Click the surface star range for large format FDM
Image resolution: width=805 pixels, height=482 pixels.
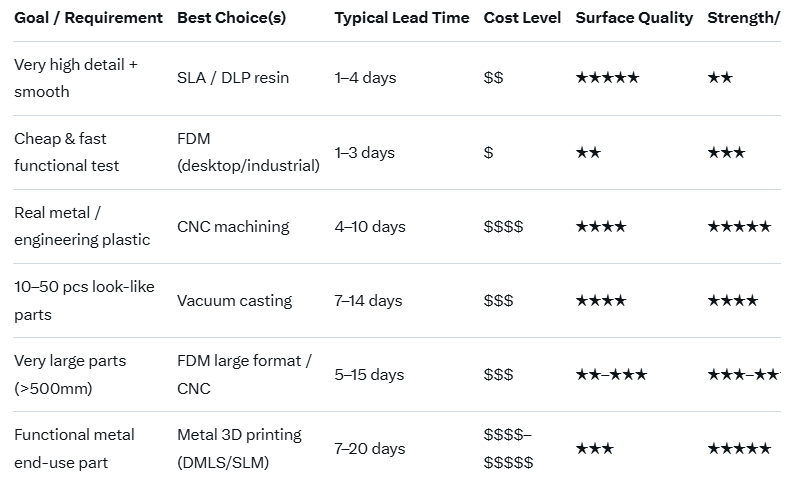click(611, 375)
